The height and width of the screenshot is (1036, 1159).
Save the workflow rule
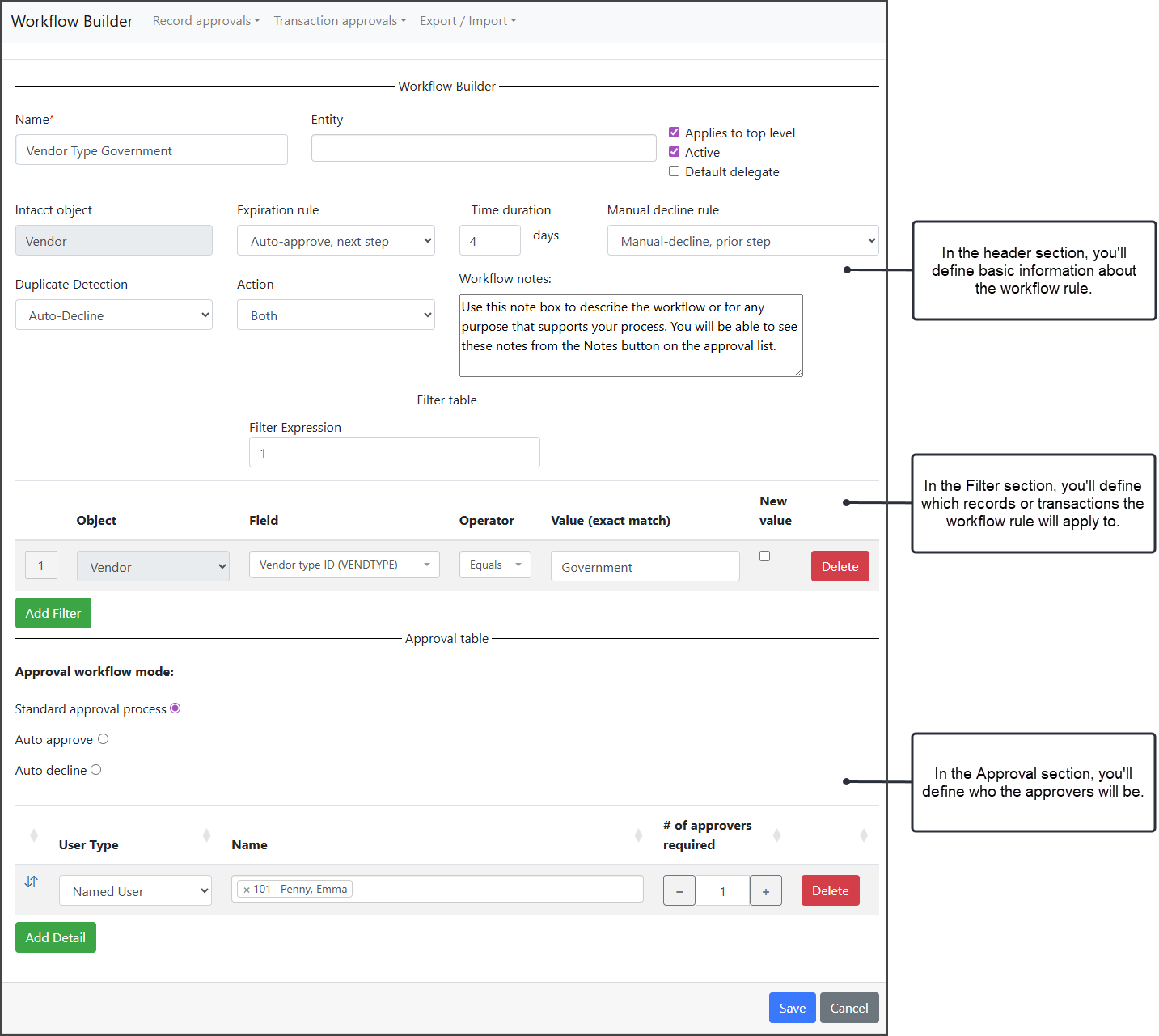792,1008
